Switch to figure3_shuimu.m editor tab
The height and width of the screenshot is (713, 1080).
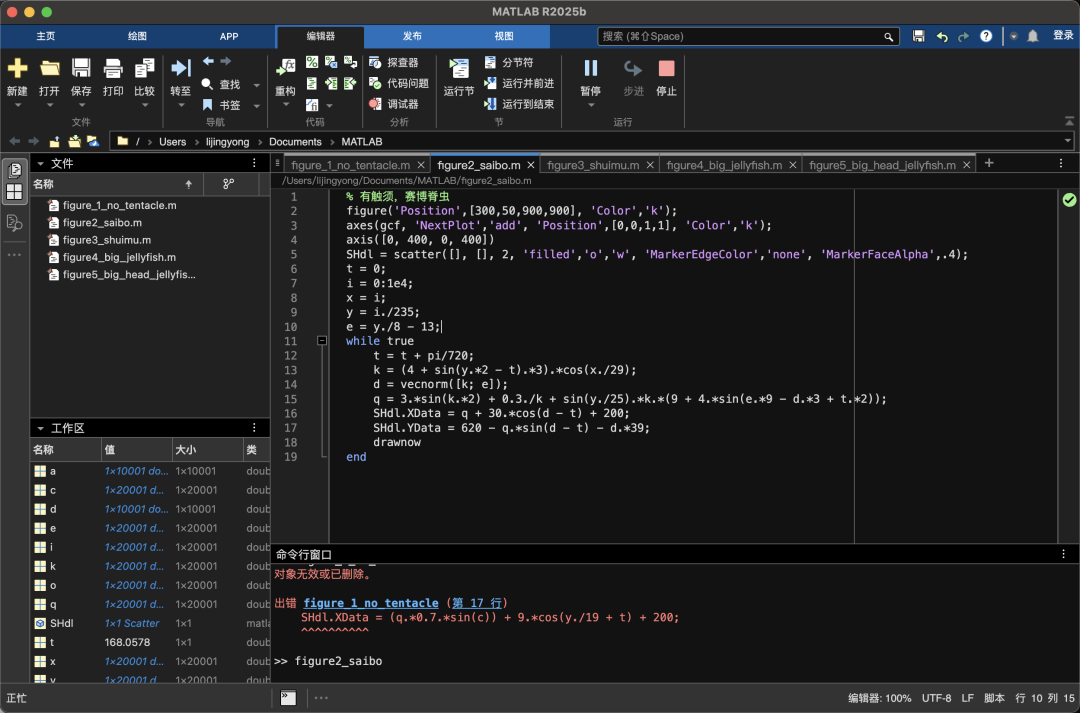(592, 165)
